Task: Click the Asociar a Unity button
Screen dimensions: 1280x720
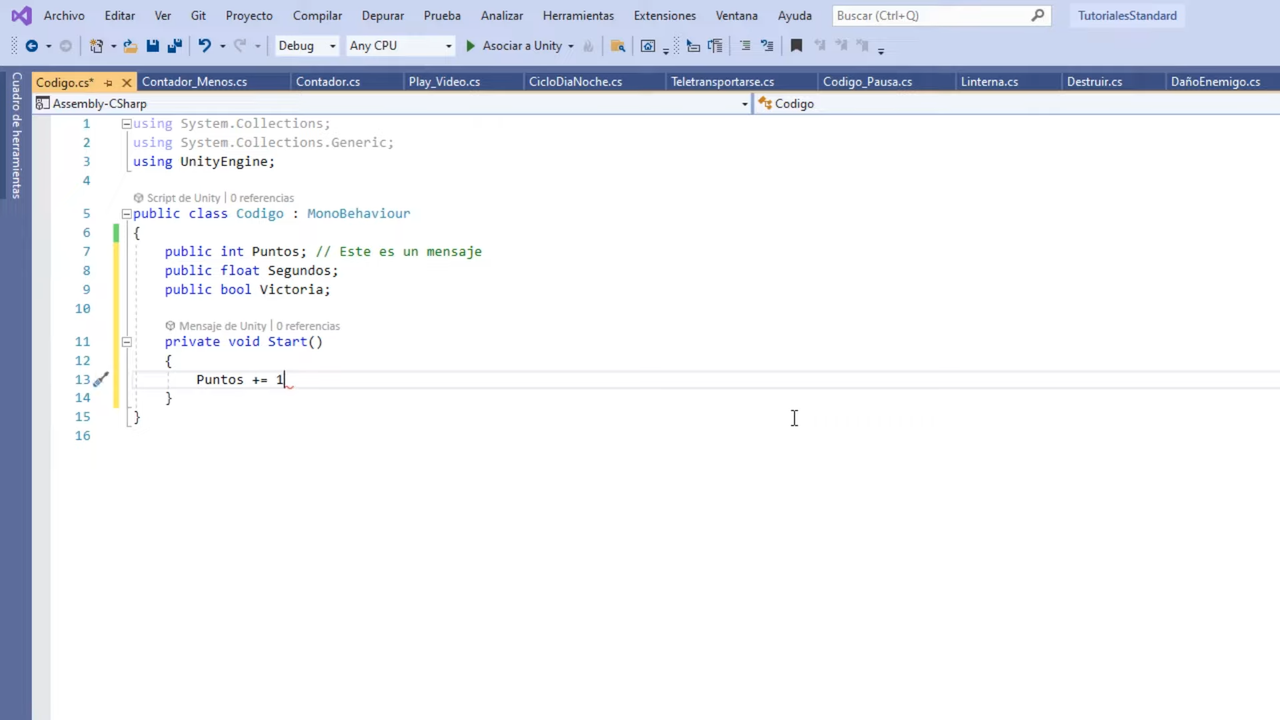Action: coord(512,46)
